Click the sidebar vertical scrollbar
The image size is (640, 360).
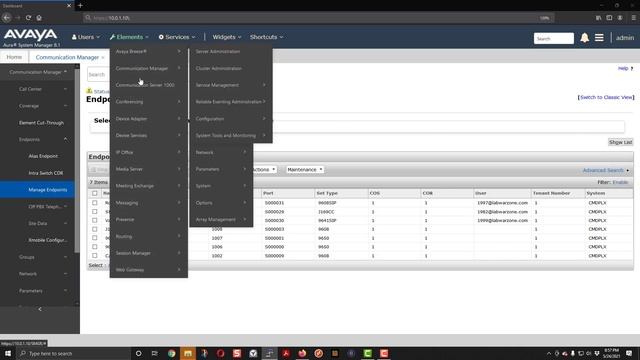click(x=77, y=159)
